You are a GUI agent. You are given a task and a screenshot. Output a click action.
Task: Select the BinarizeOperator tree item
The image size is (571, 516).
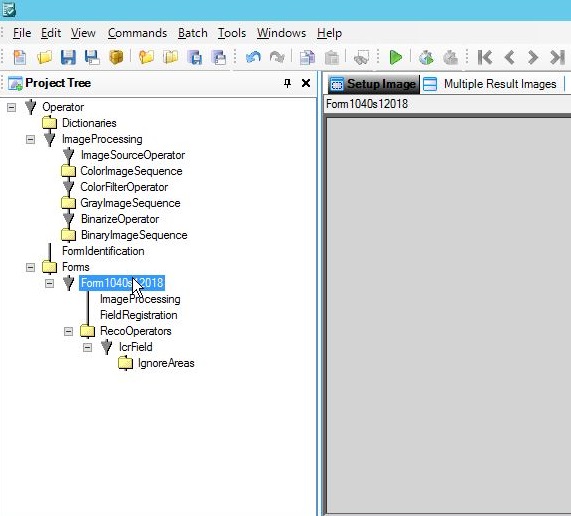[x=120, y=219]
